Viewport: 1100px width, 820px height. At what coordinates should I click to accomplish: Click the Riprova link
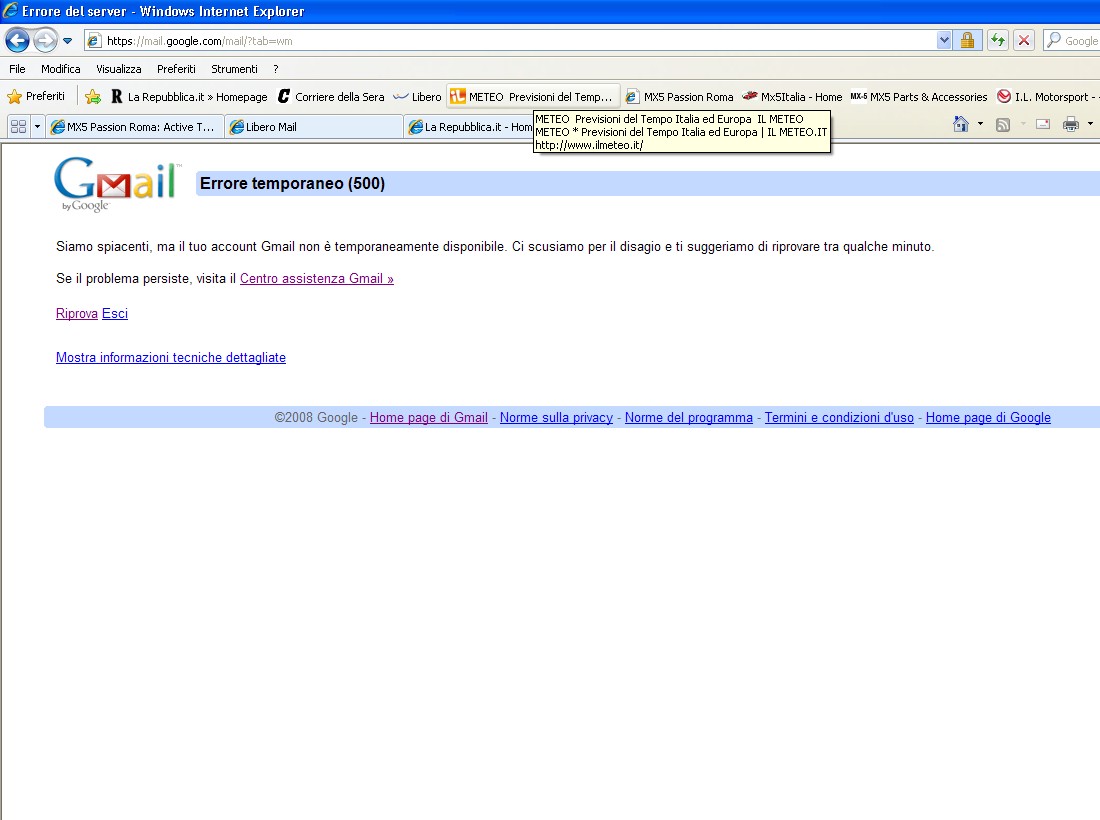point(76,314)
